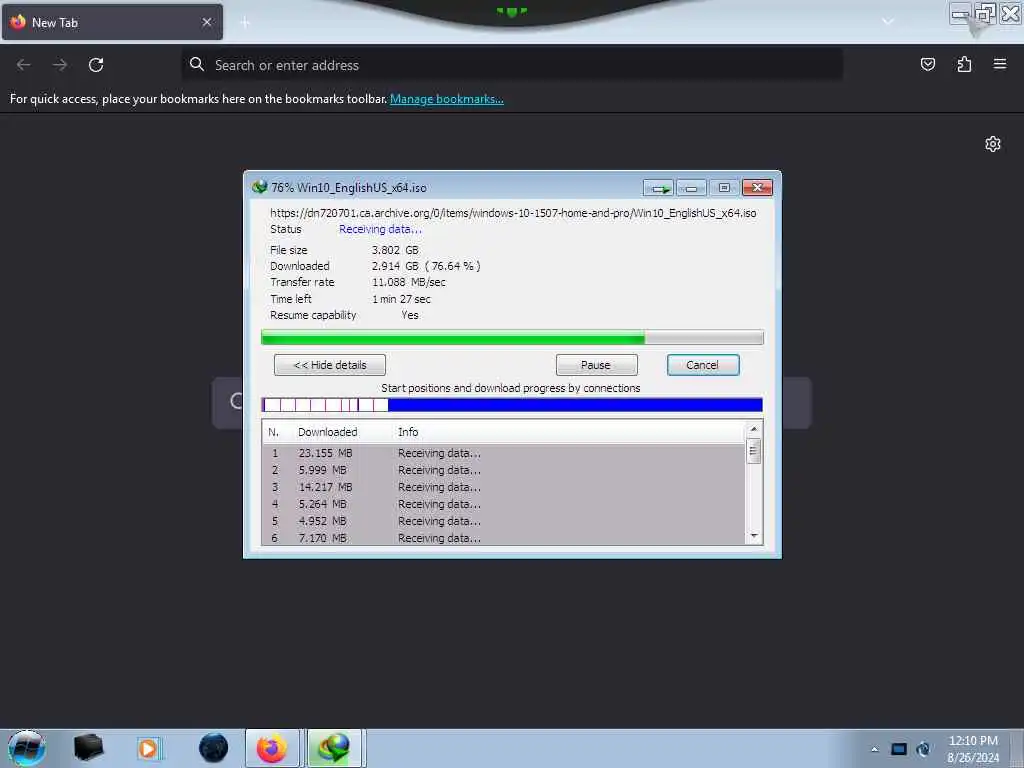Click the green download progress bar
Image resolution: width=1024 pixels, height=768 pixels.
coord(512,338)
